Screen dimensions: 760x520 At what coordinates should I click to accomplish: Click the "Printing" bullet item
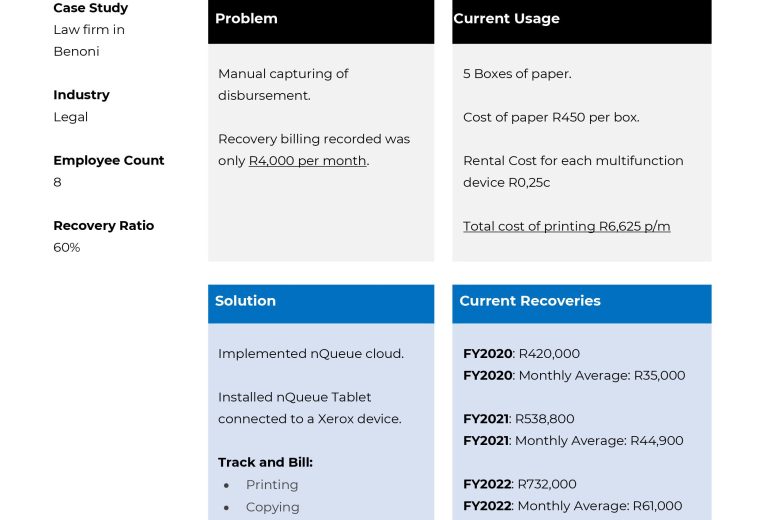tap(272, 484)
